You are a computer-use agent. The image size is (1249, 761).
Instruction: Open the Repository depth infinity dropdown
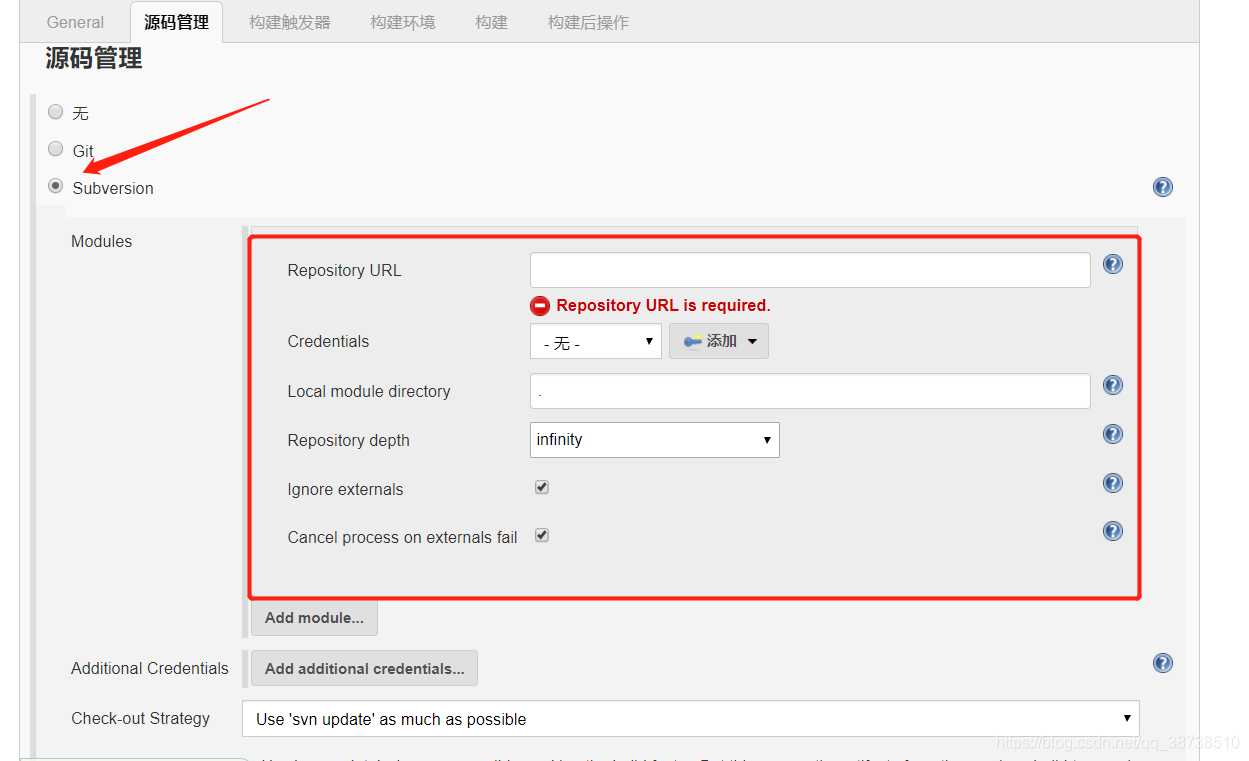[x=655, y=440]
